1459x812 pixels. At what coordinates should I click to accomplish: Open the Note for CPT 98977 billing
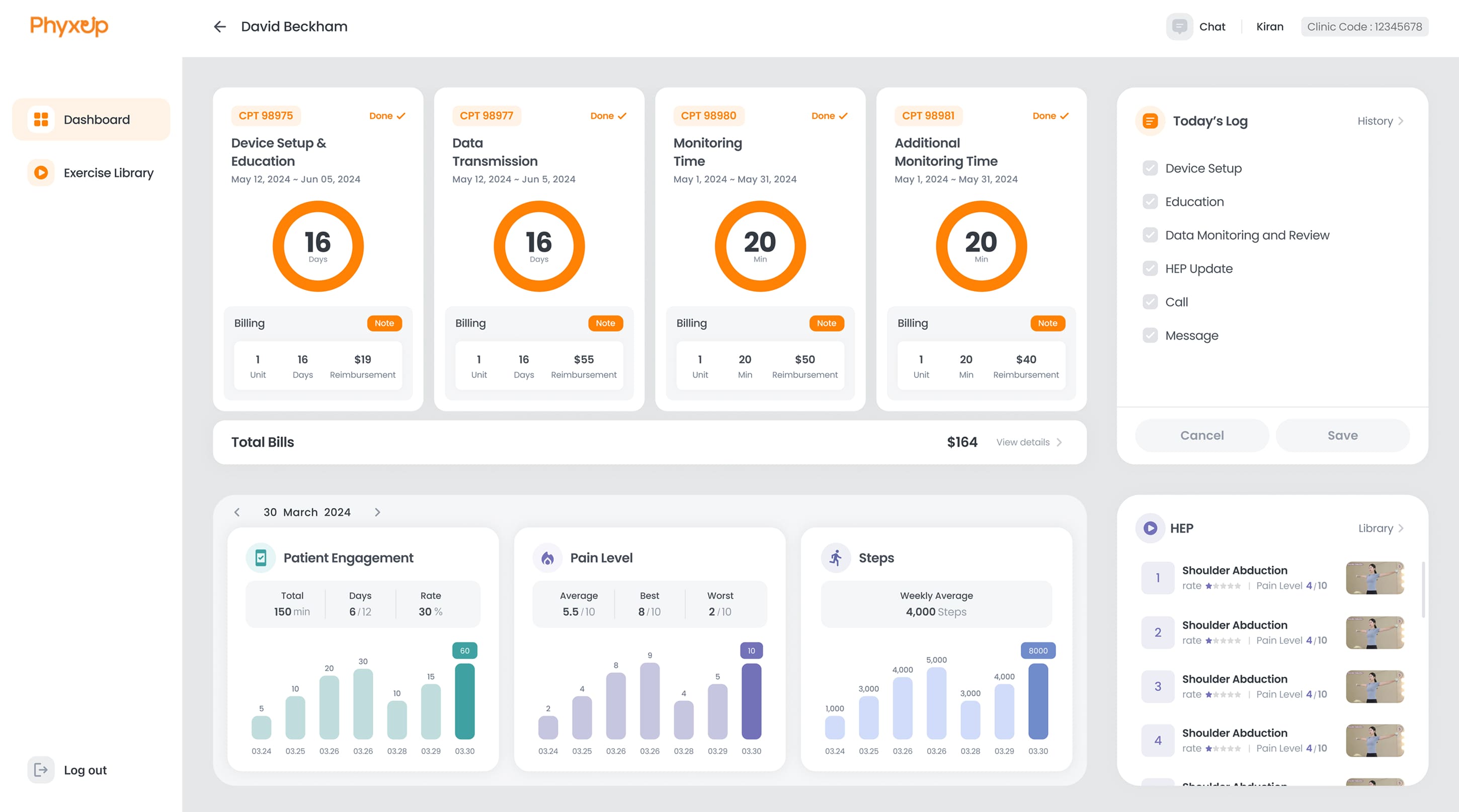(605, 323)
